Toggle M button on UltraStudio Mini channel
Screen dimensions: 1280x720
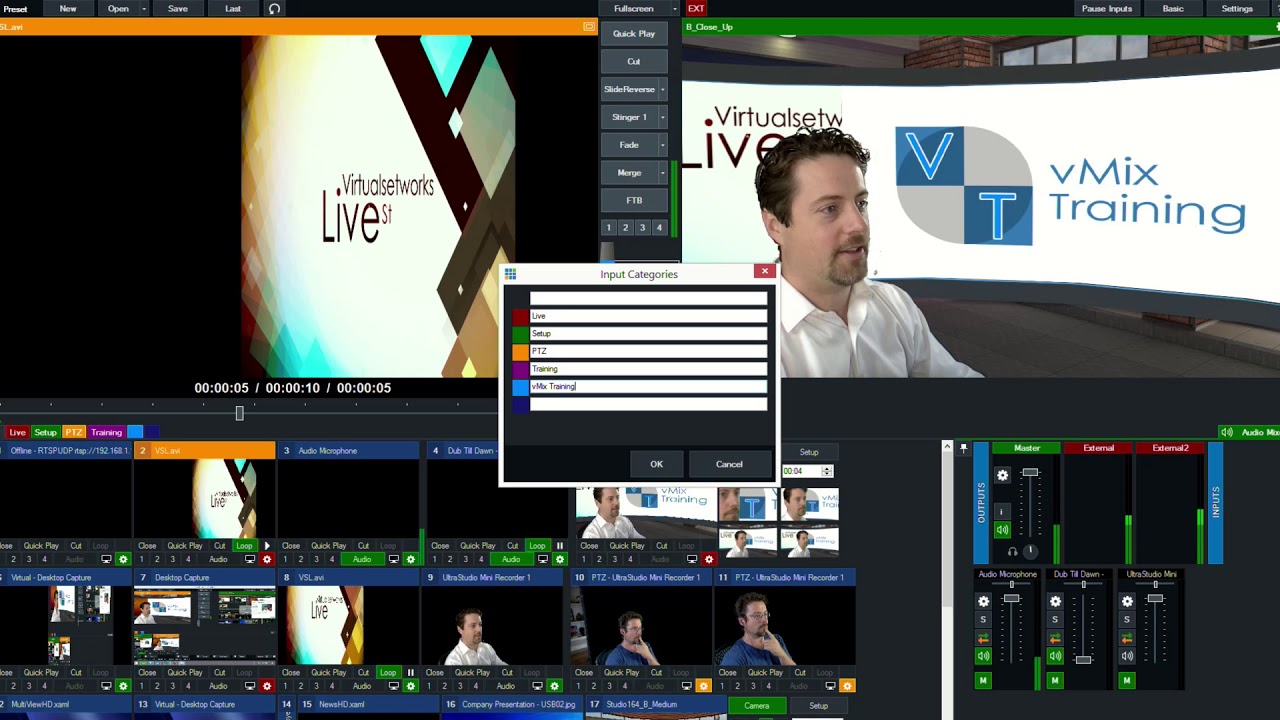pos(1127,680)
